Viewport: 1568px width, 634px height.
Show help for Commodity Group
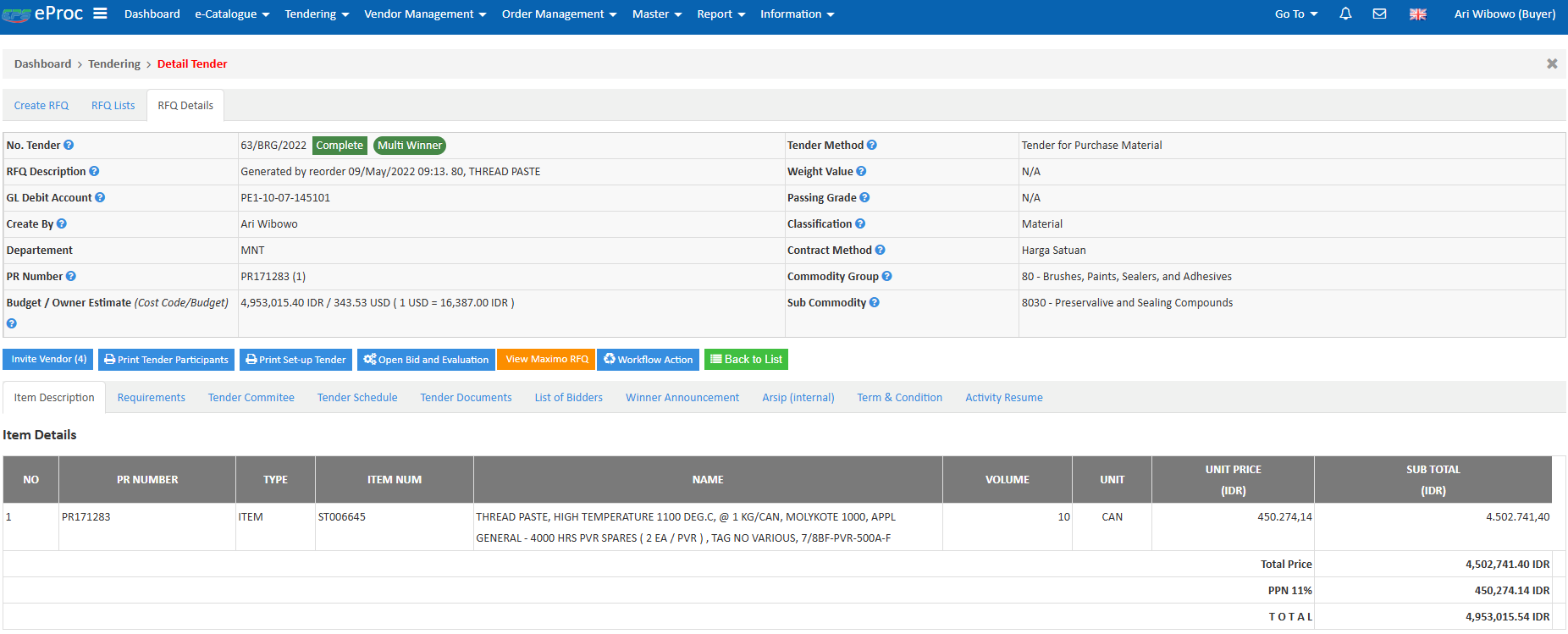click(x=887, y=277)
